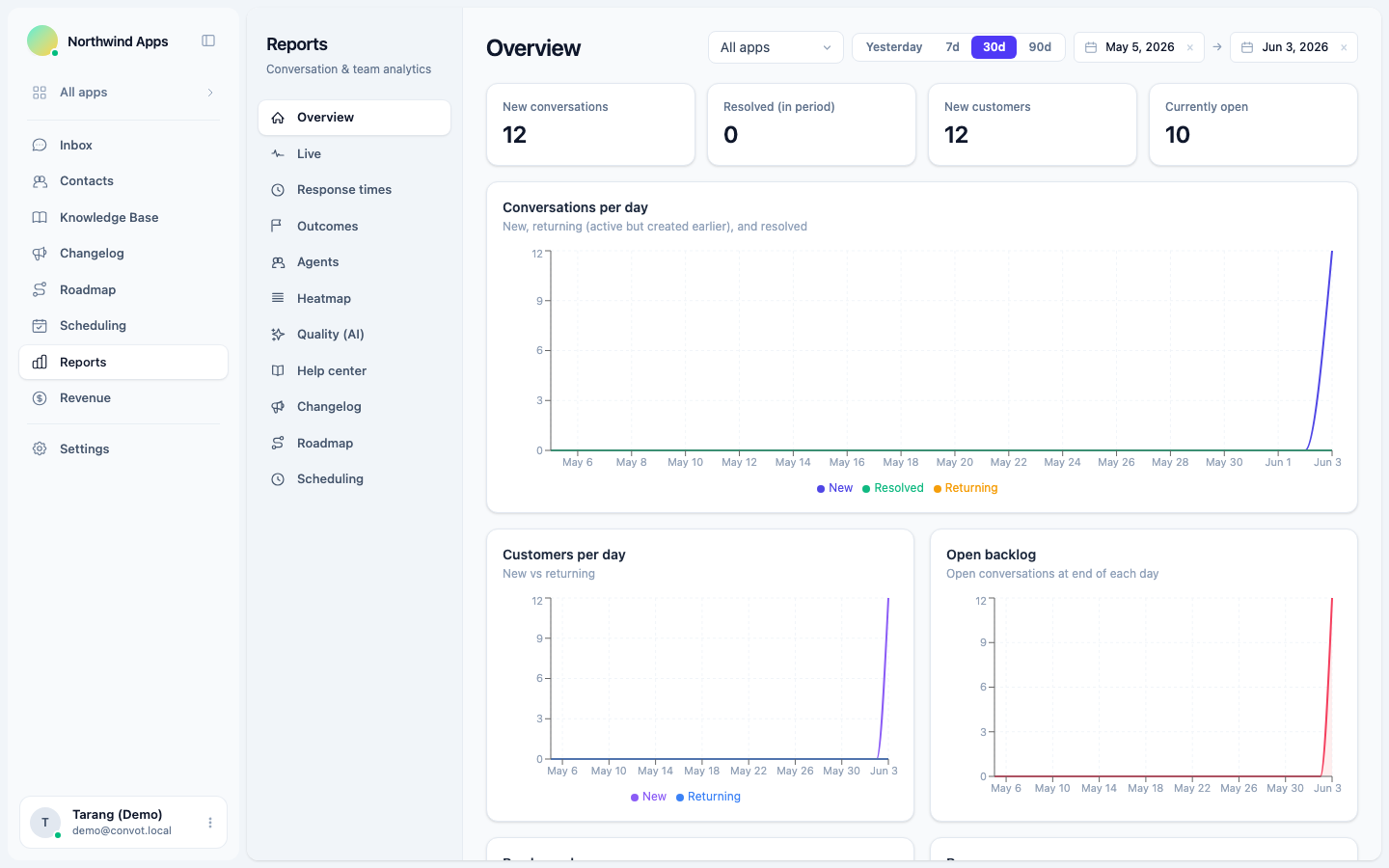This screenshot has height=868, width=1389.
Task: Select the 7d range option
Action: (x=952, y=47)
